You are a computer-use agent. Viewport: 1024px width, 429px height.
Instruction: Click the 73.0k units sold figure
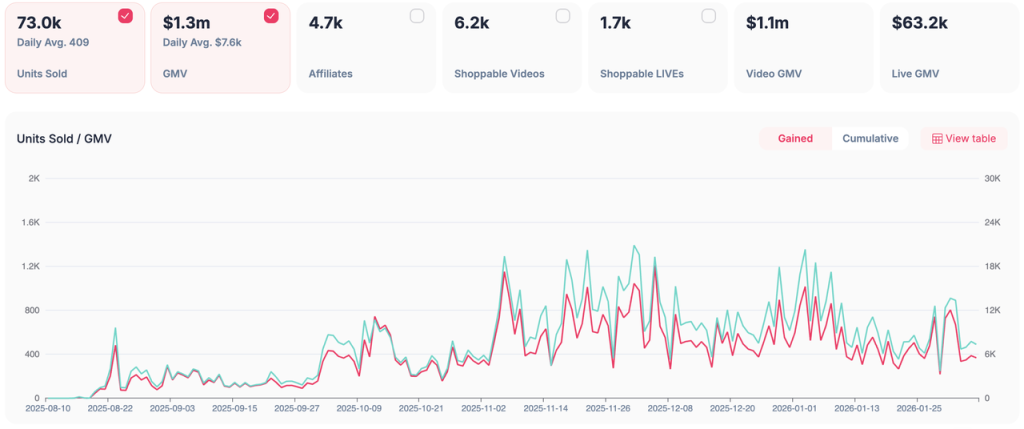click(39, 22)
